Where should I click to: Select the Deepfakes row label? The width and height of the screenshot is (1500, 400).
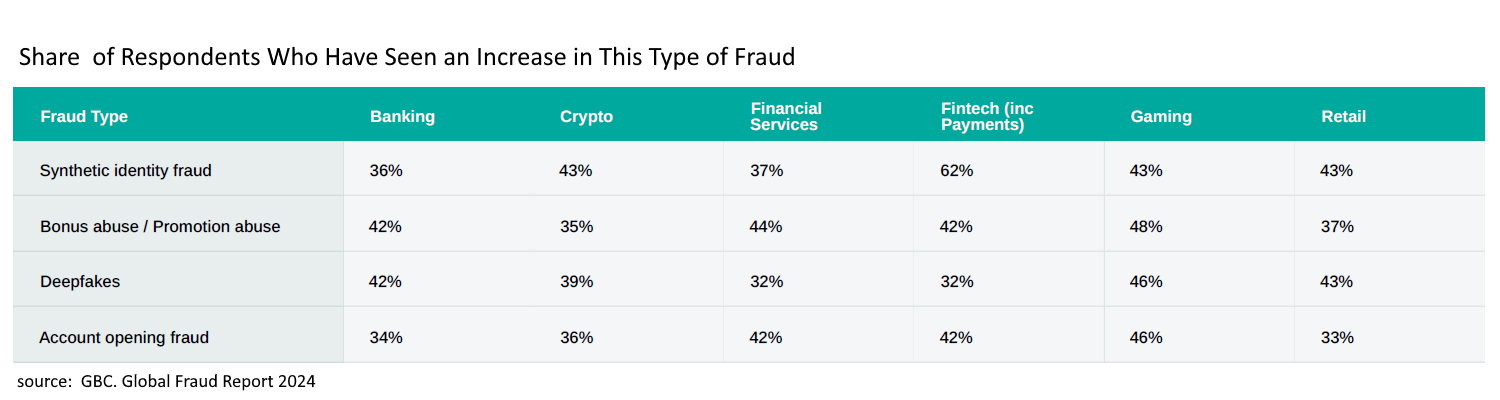coord(80,282)
